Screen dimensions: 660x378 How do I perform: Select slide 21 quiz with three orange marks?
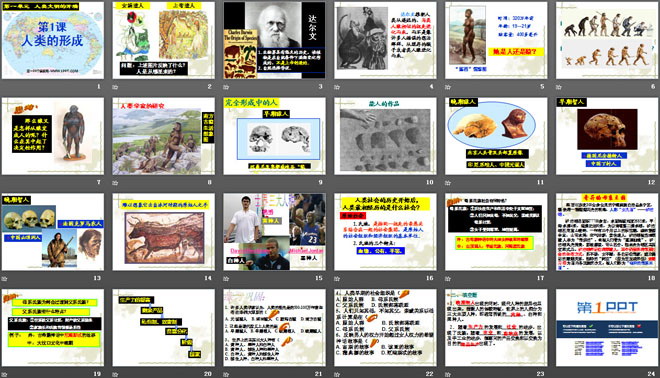tap(274, 327)
